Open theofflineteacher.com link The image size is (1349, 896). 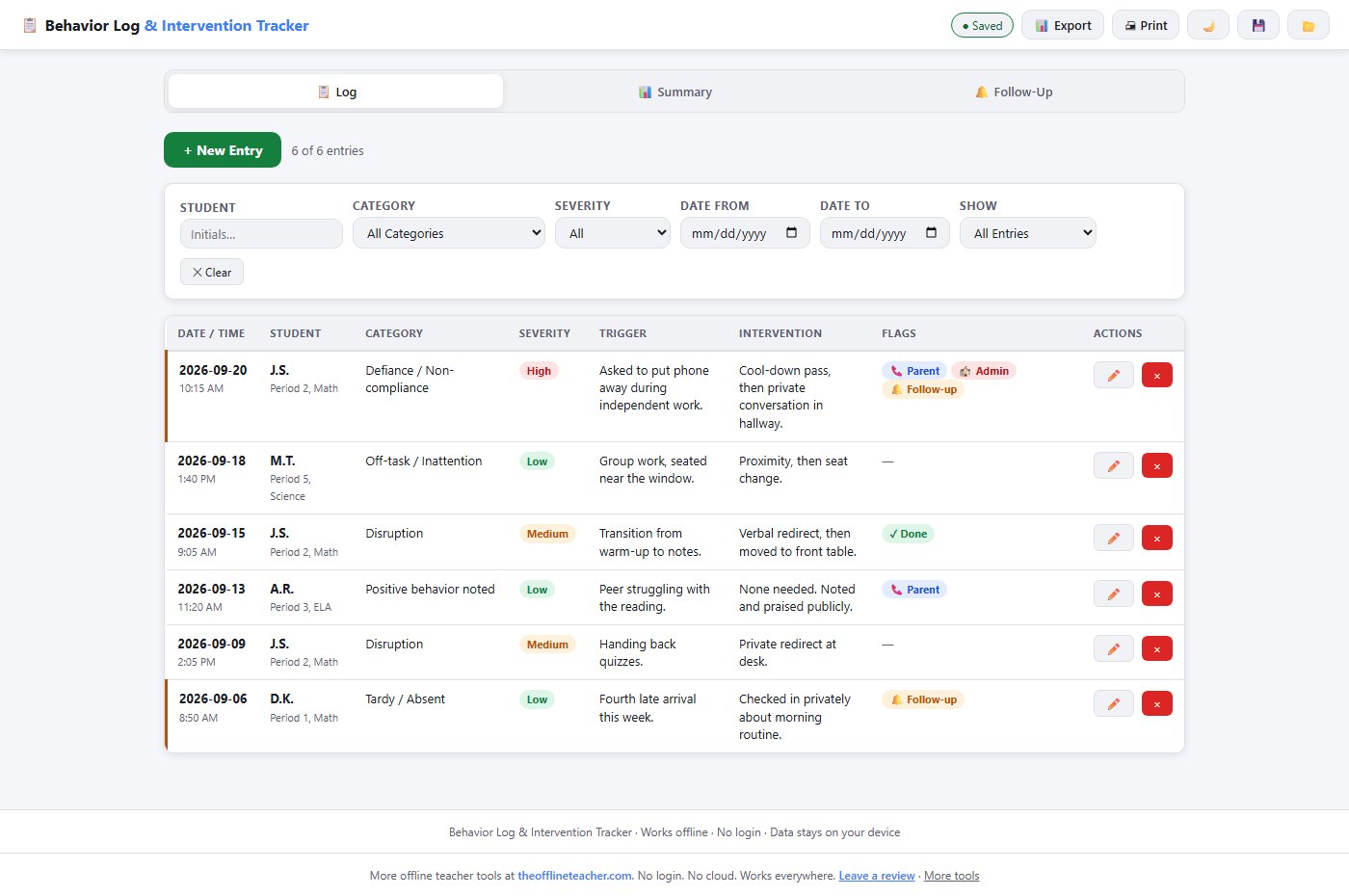575,876
